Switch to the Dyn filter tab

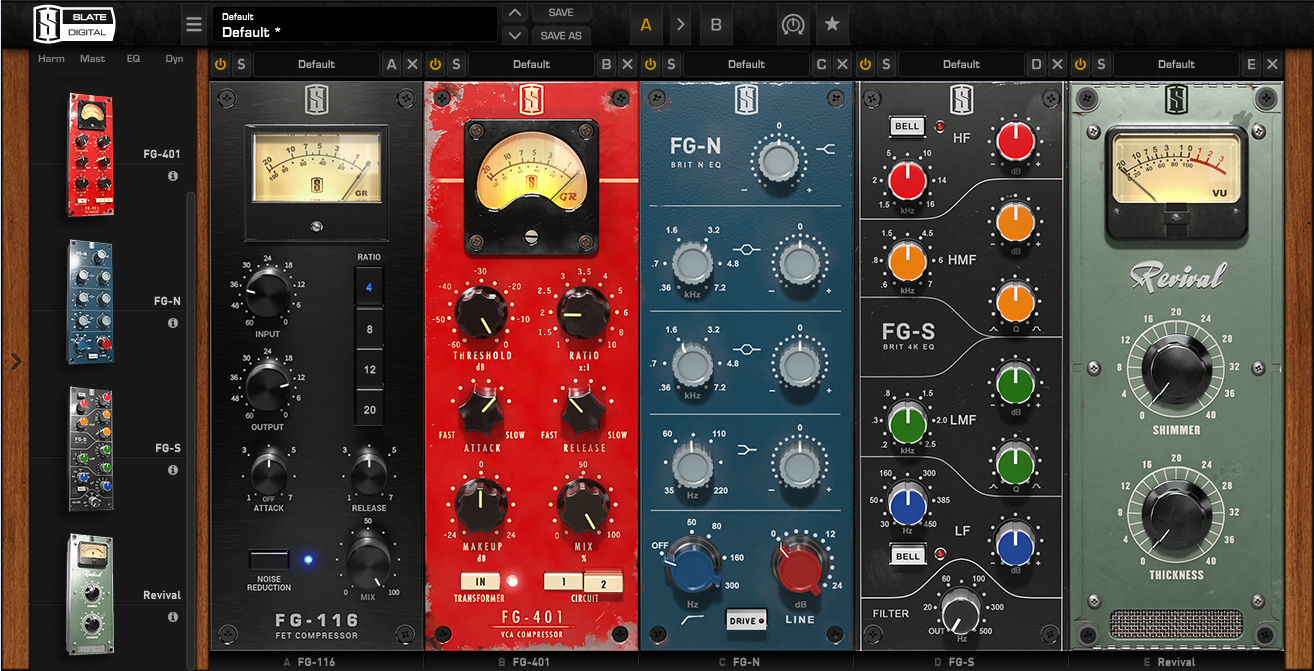[x=174, y=58]
